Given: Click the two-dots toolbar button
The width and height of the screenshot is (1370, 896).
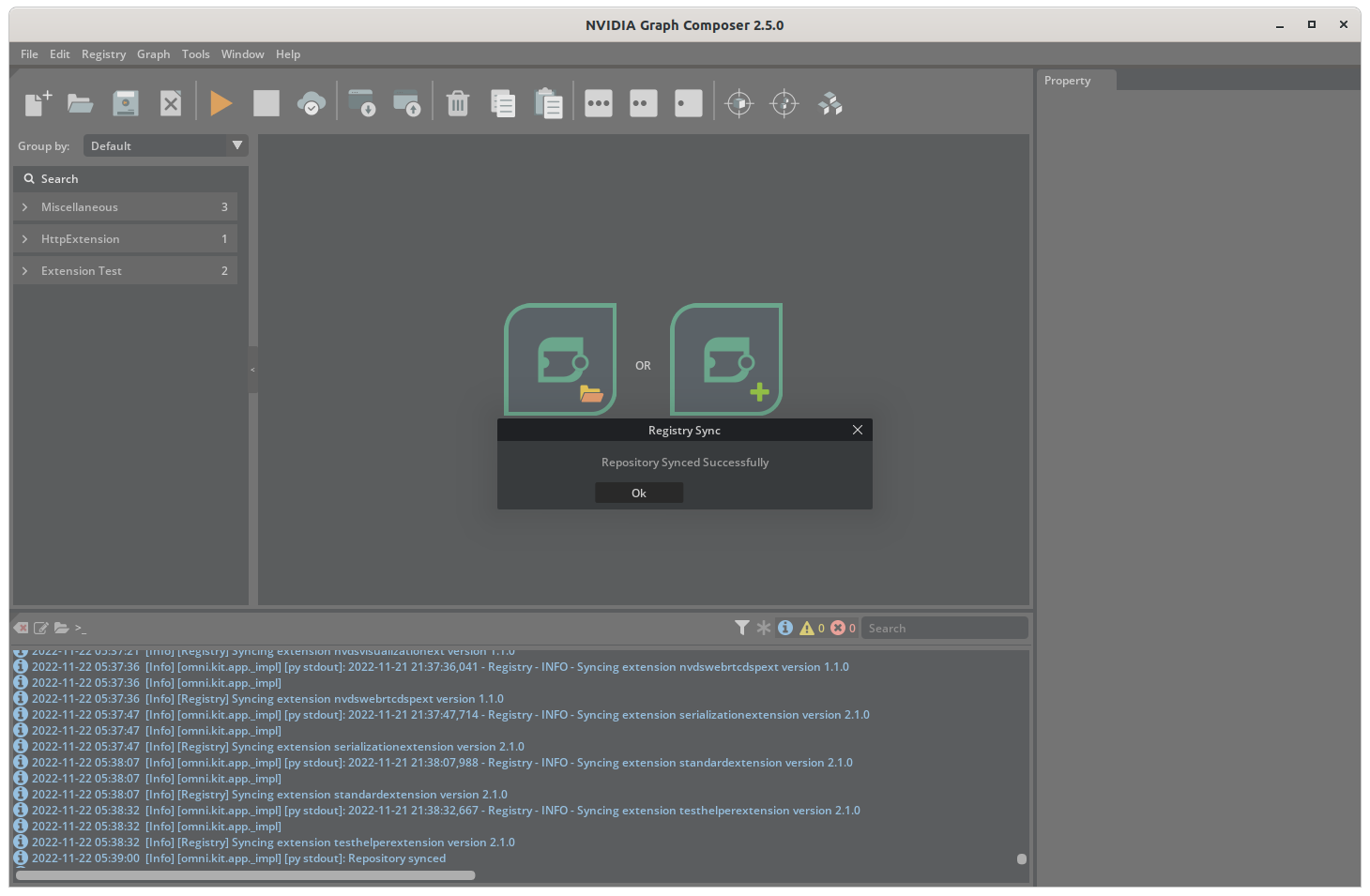Looking at the screenshot, I should 644,103.
